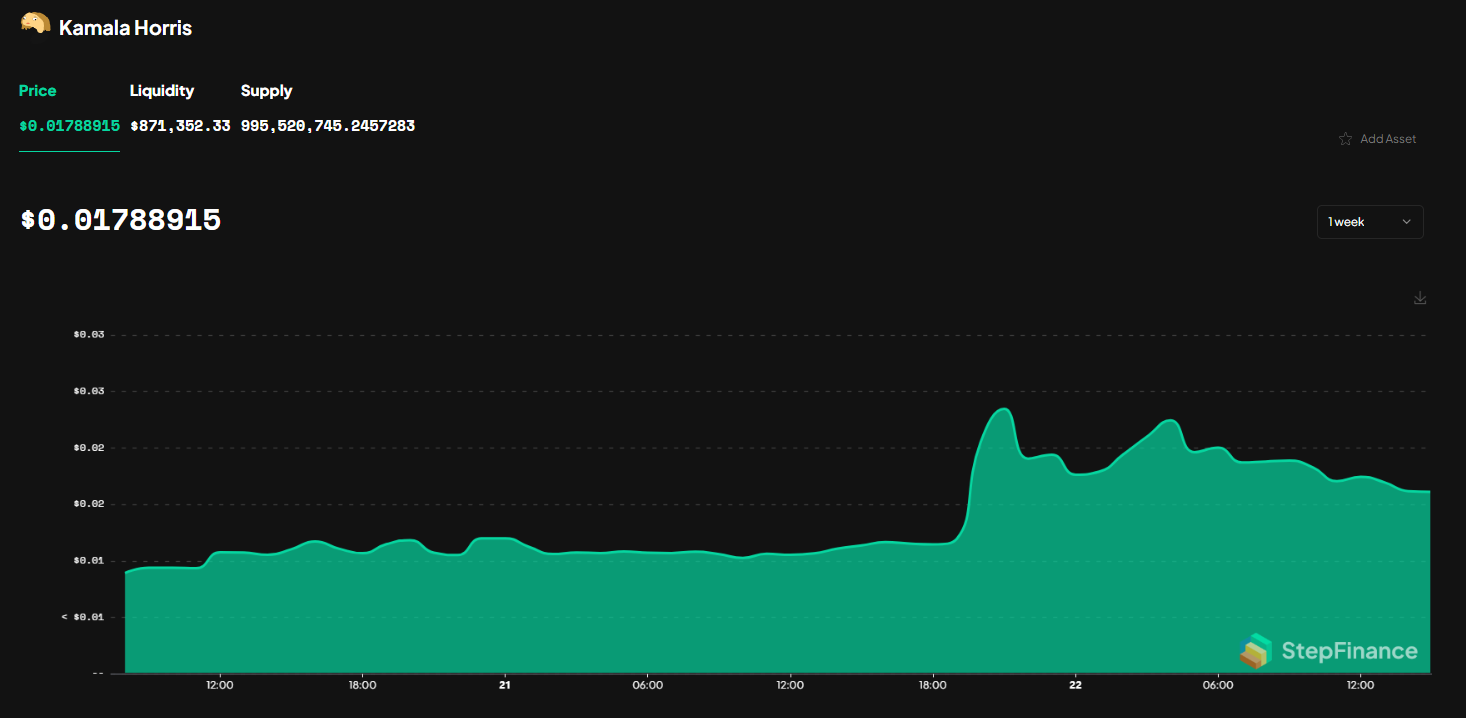Click the StepFinance logo icon
The image size is (1466, 718).
1257,650
